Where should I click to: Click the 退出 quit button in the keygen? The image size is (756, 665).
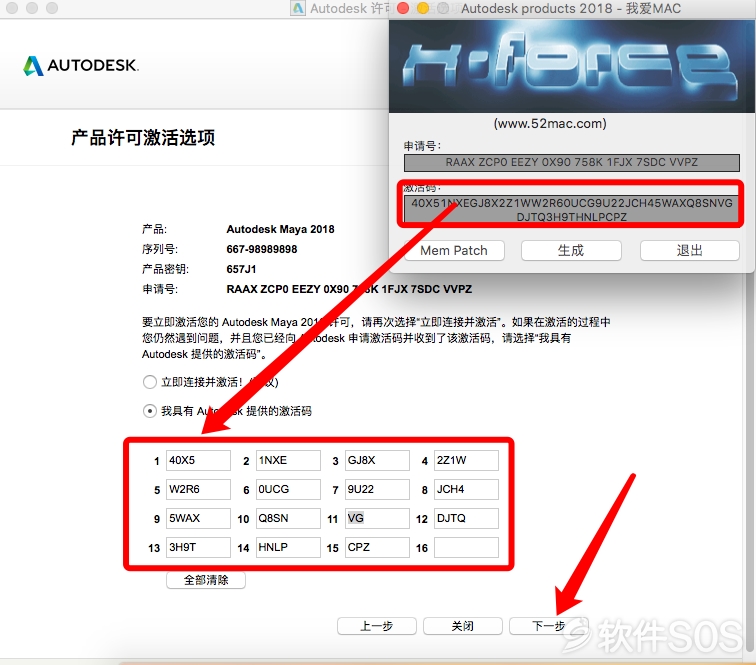[x=690, y=250]
